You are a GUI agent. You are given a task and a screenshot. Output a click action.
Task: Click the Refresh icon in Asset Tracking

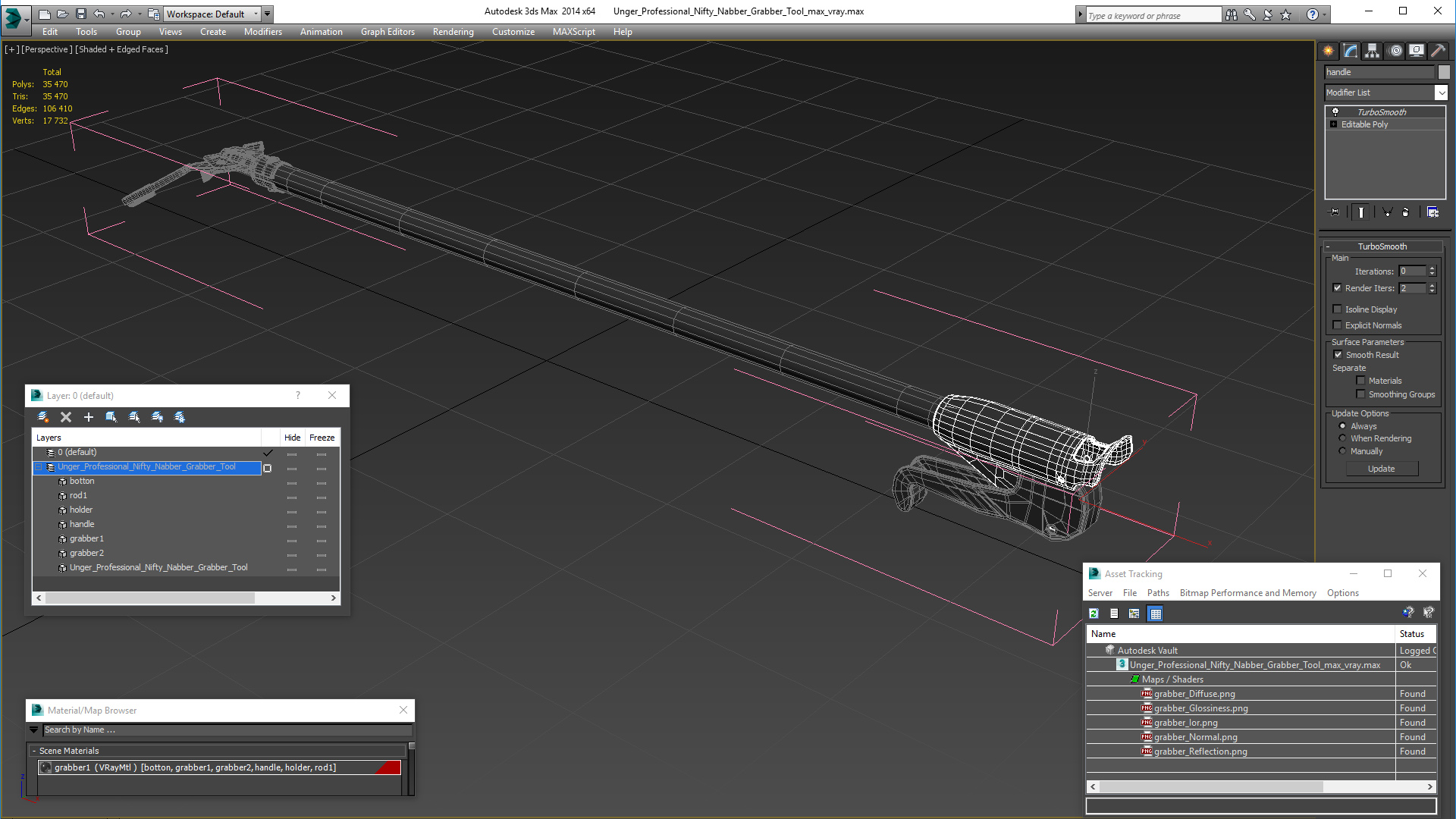[x=1094, y=613]
